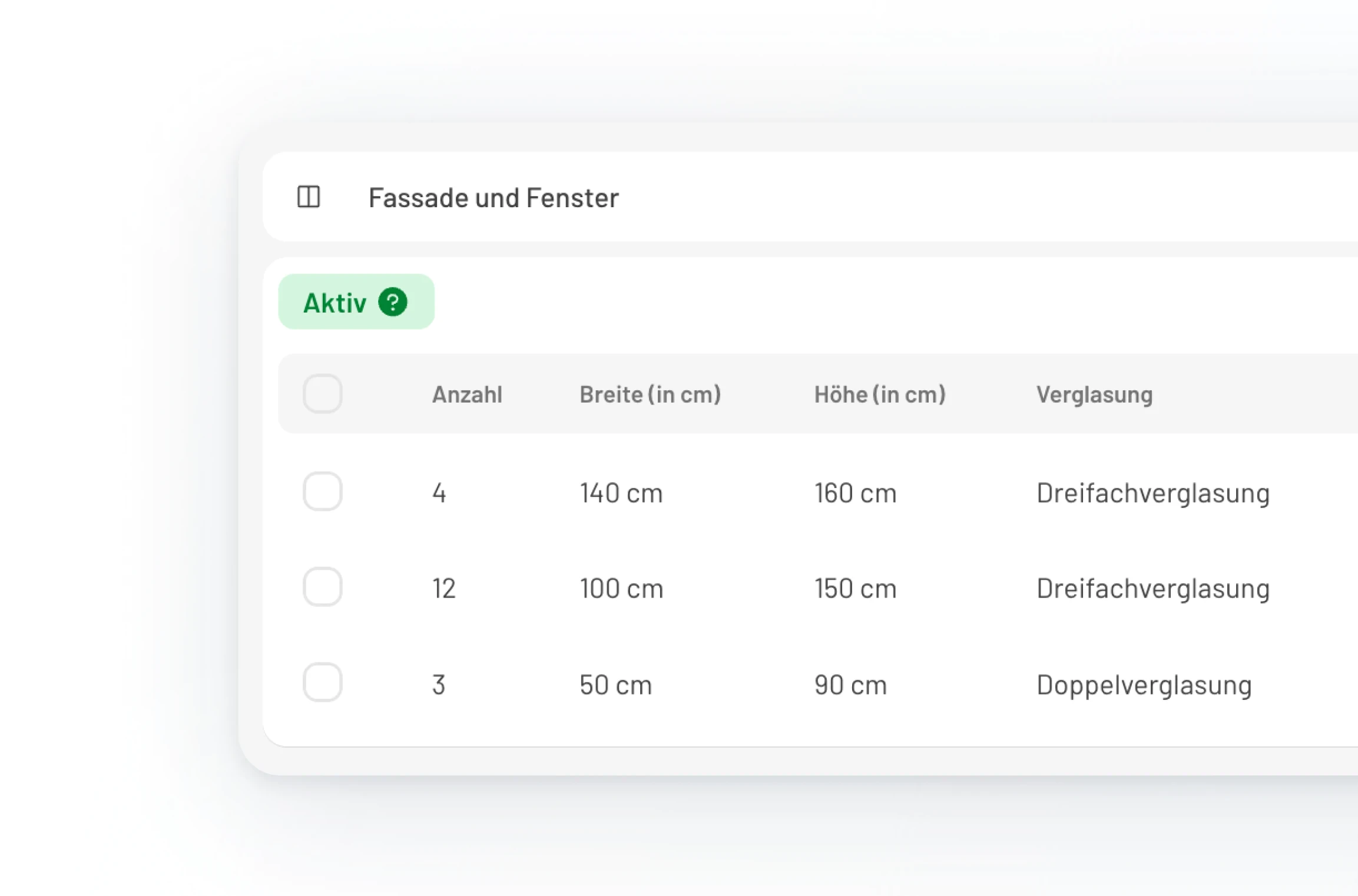Click the Anzahl column header
This screenshot has width=1358, height=896.
[x=467, y=394]
